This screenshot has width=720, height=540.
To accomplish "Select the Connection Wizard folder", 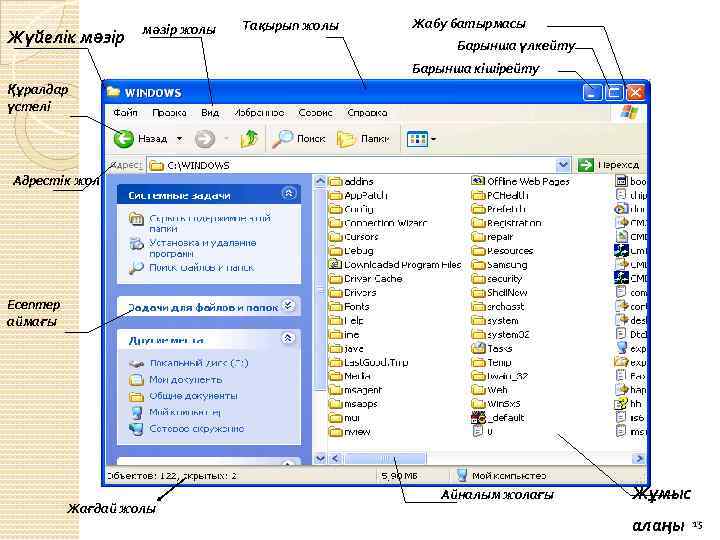I will tap(378, 223).
